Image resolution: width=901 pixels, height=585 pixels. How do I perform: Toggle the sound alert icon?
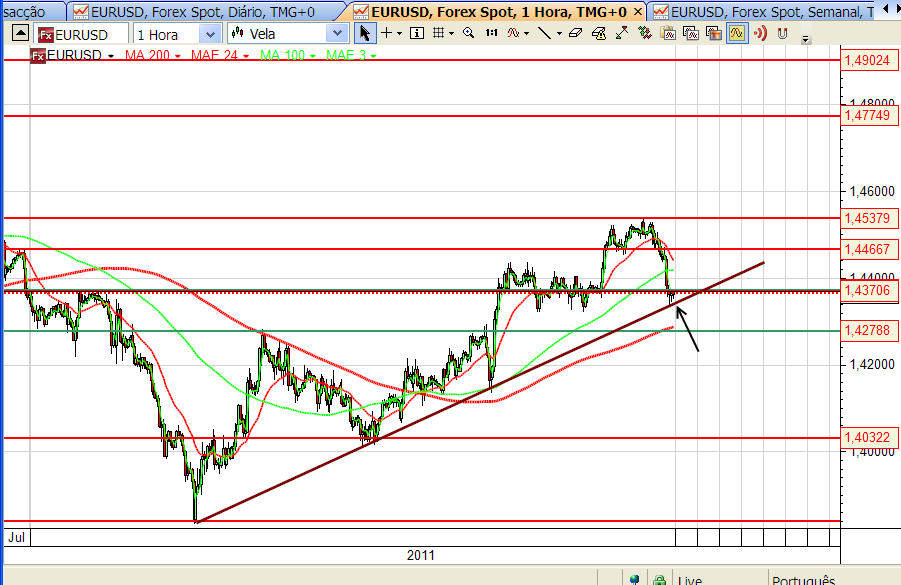coord(760,33)
